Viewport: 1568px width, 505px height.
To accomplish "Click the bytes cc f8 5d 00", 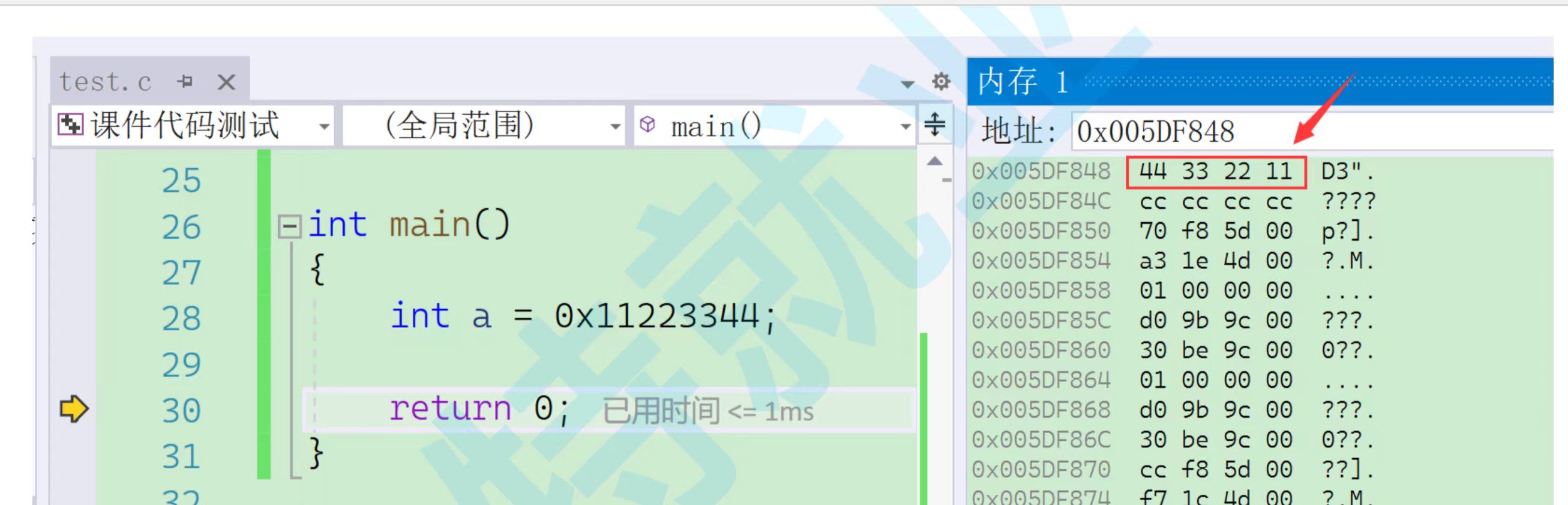I will (x=1216, y=470).
